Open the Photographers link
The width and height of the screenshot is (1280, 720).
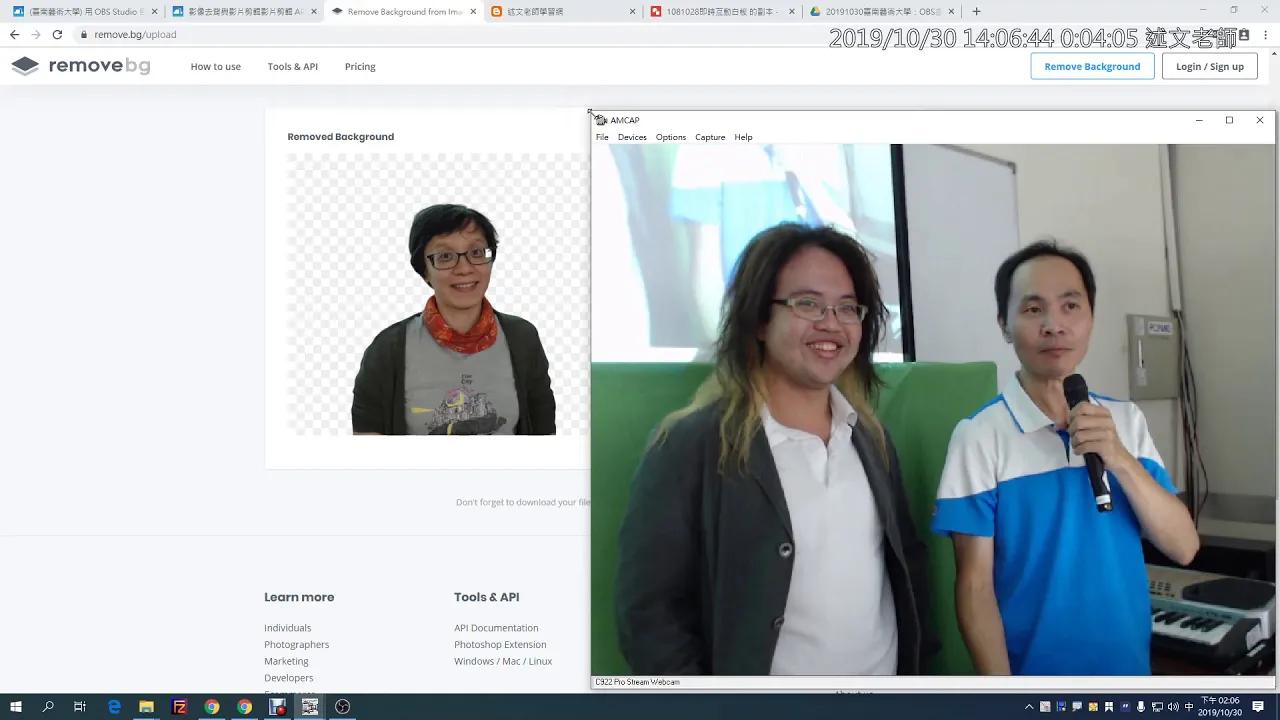tap(297, 645)
